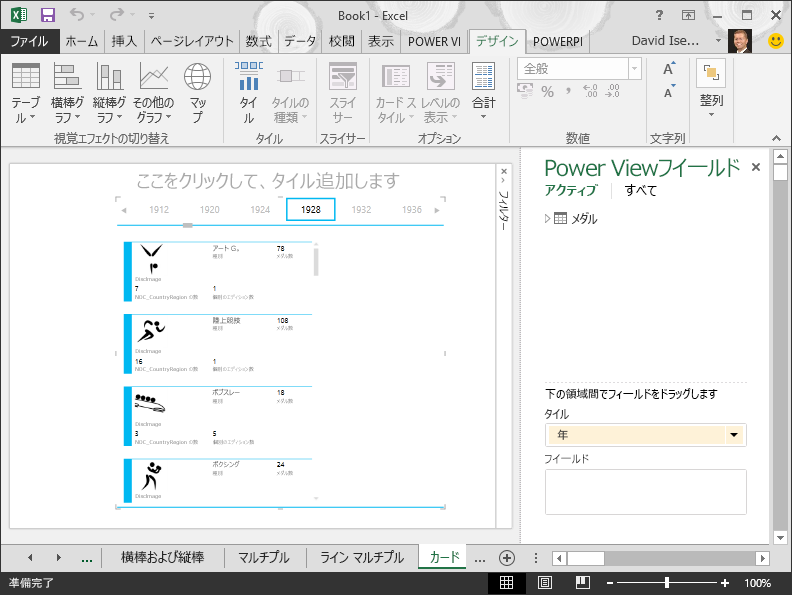792x595 pixels.
Task: Undo the last action
Action: coord(77,15)
